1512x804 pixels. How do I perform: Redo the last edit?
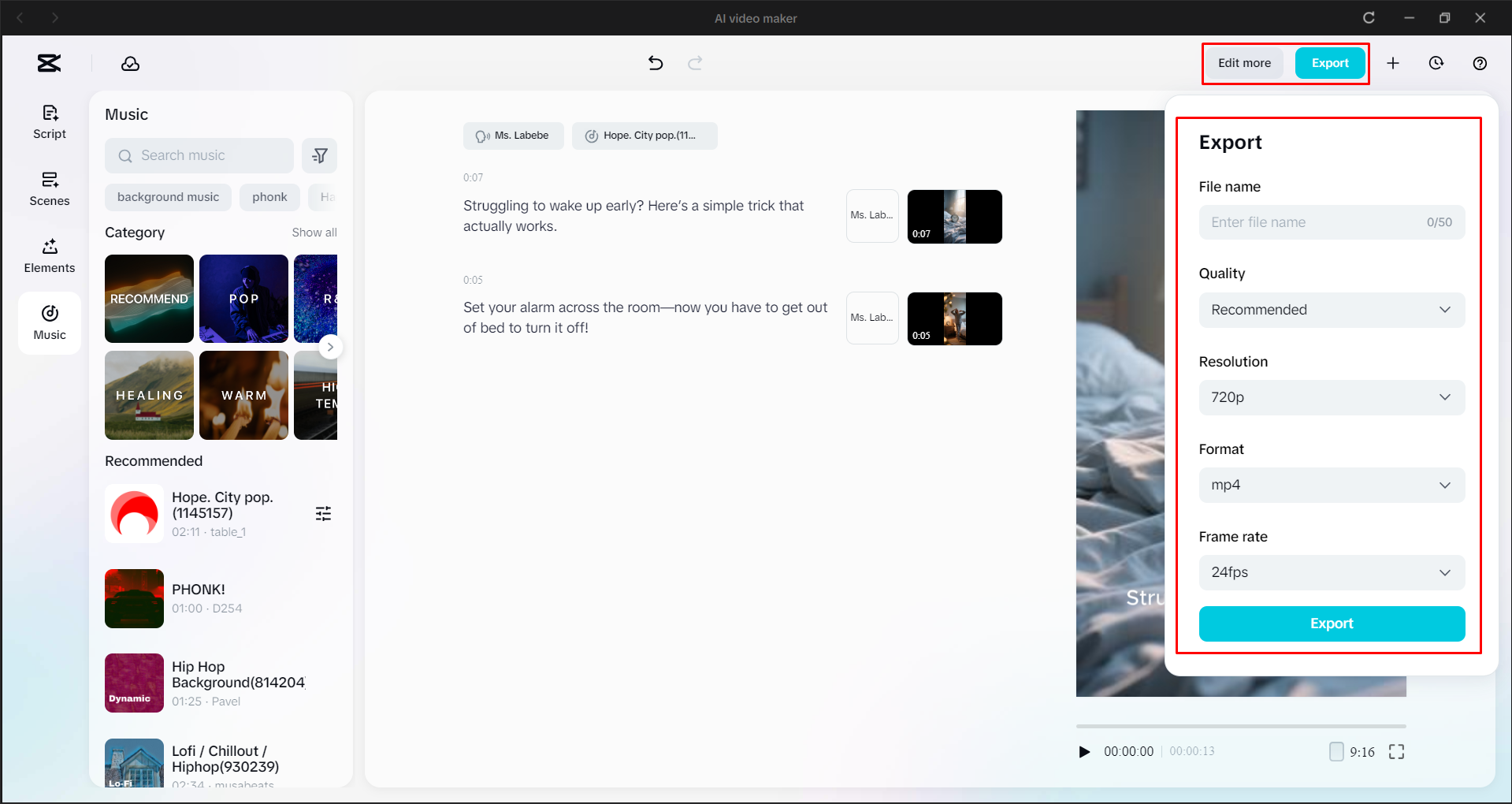(x=695, y=63)
